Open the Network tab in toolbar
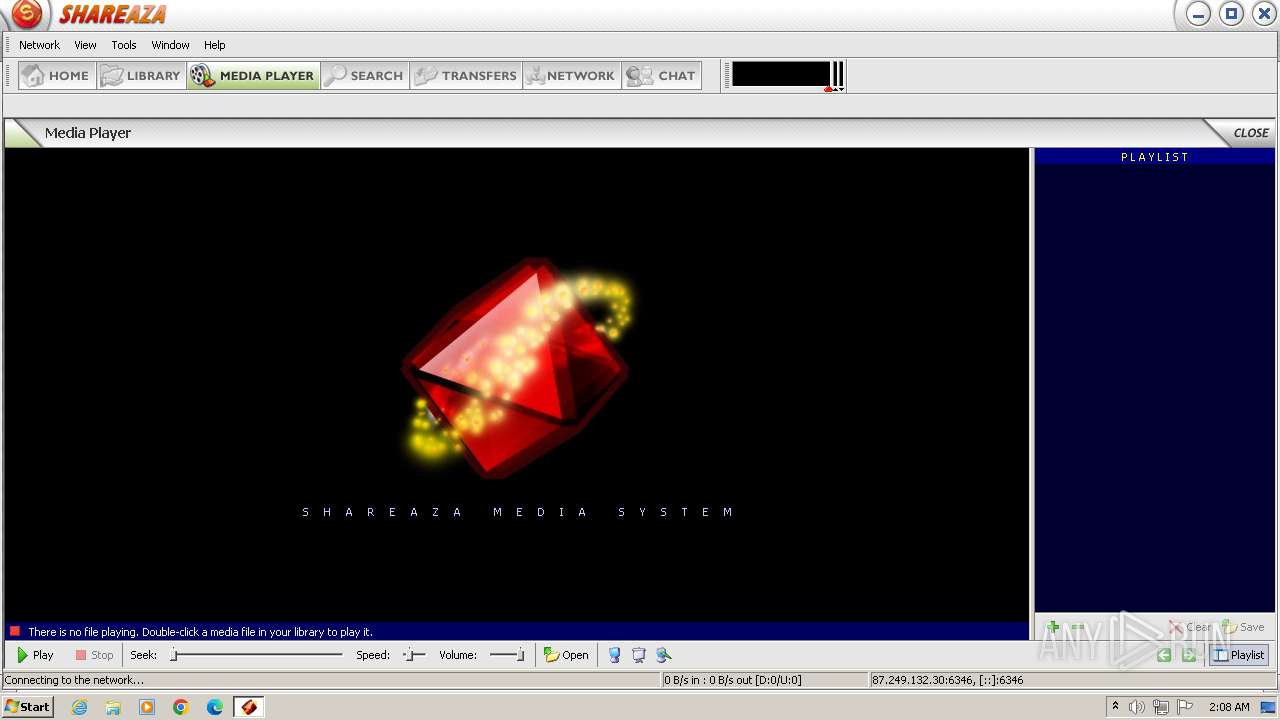 tap(572, 76)
